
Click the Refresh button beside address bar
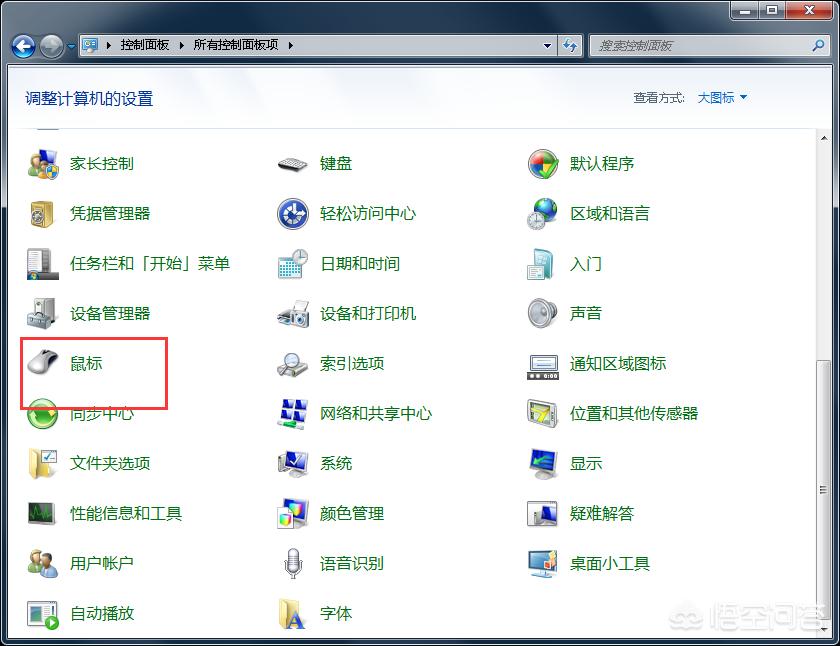point(570,46)
